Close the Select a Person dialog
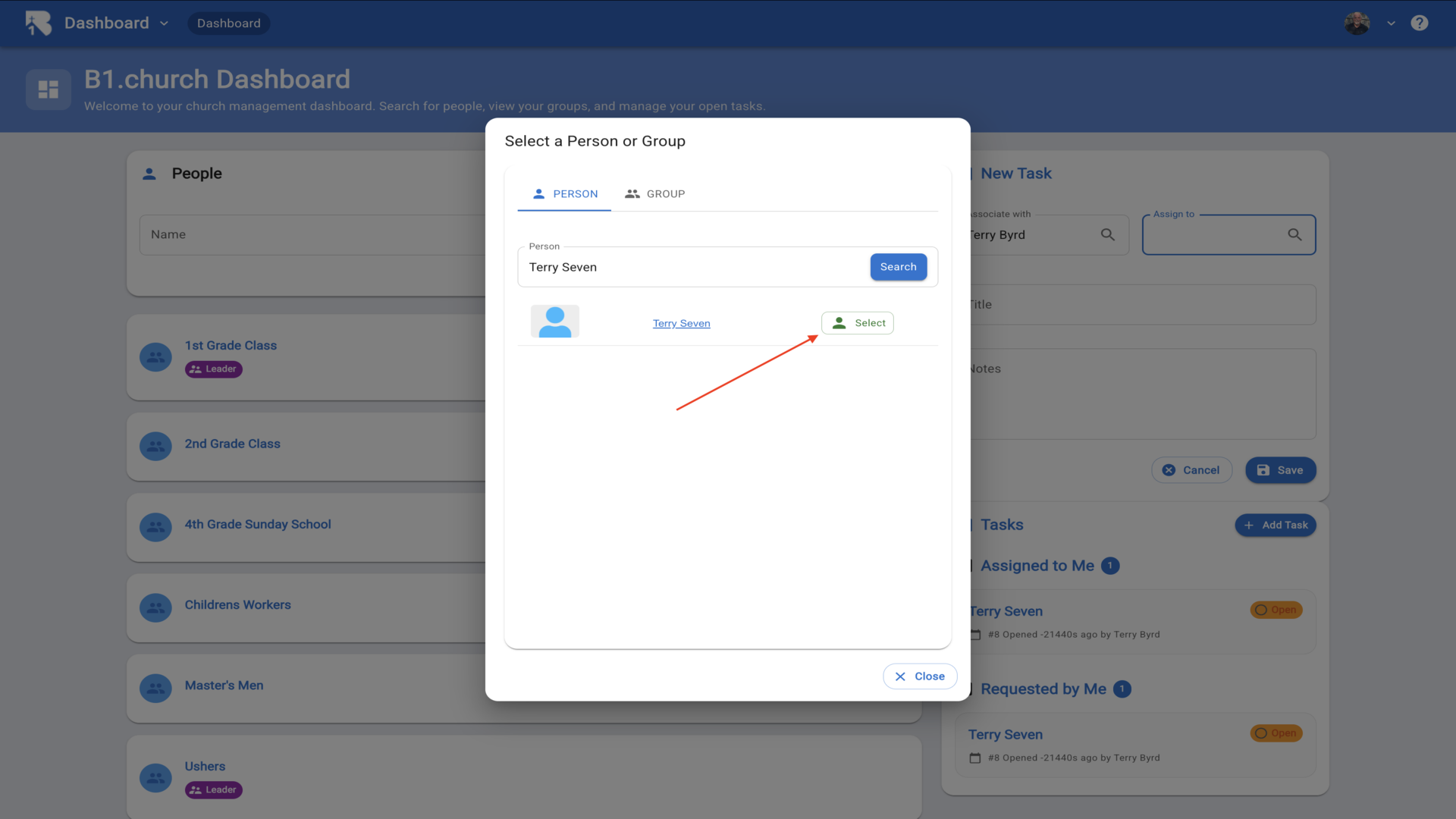The image size is (1456, 819). click(919, 676)
